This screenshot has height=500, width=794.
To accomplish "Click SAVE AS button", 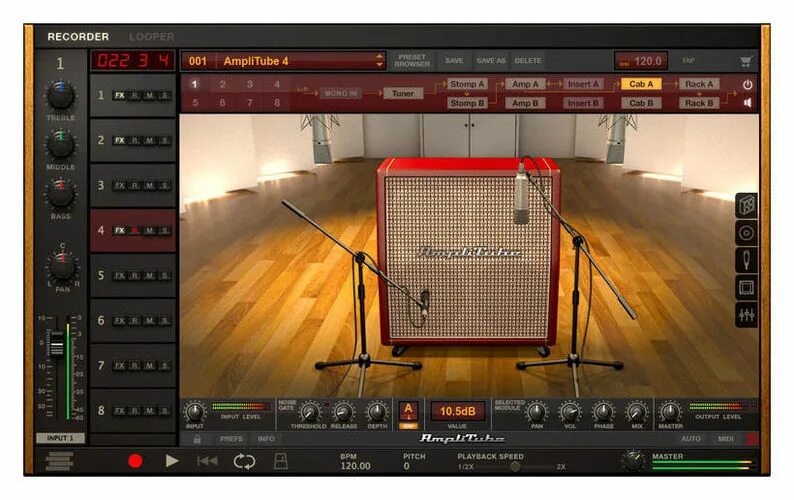I will [x=491, y=61].
